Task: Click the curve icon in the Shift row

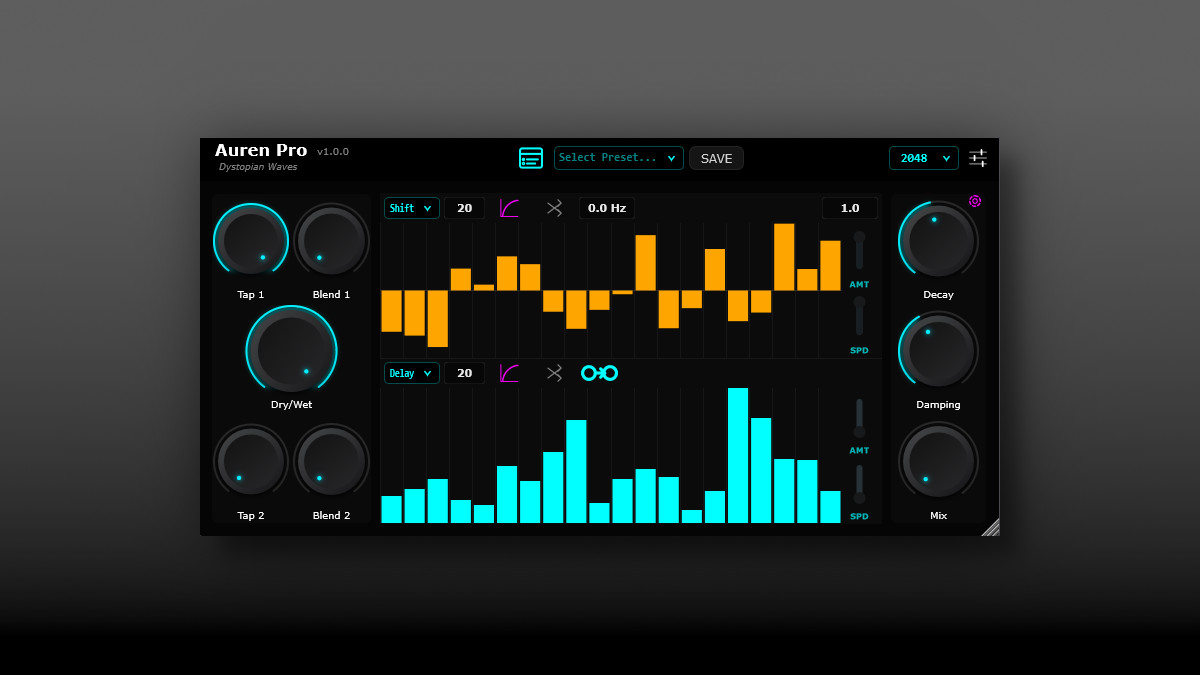Action: 510,208
